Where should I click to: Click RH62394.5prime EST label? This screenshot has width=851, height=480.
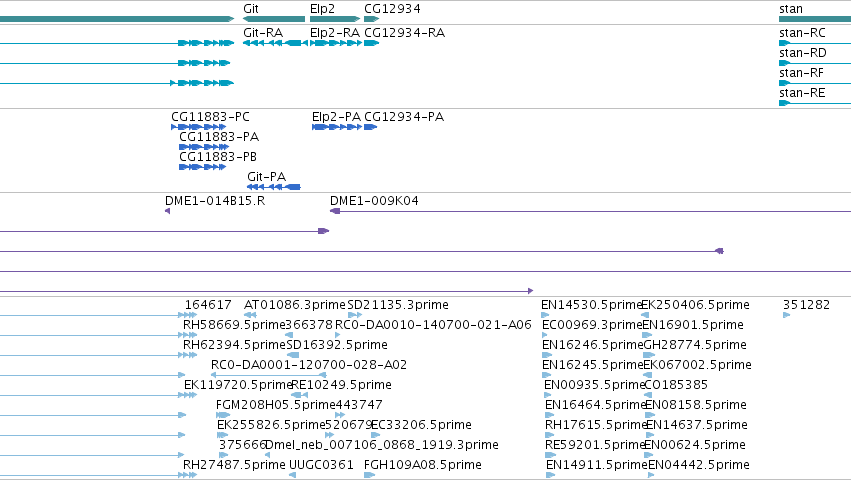pyautogui.click(x=234, y=345)
